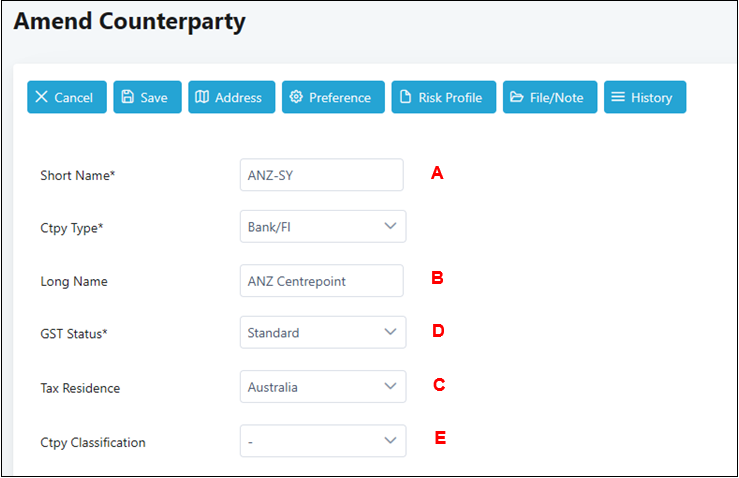Viewport: 739px width, 478px height.
Task: Click the Tax Residence label
Action: pos(82,388)
